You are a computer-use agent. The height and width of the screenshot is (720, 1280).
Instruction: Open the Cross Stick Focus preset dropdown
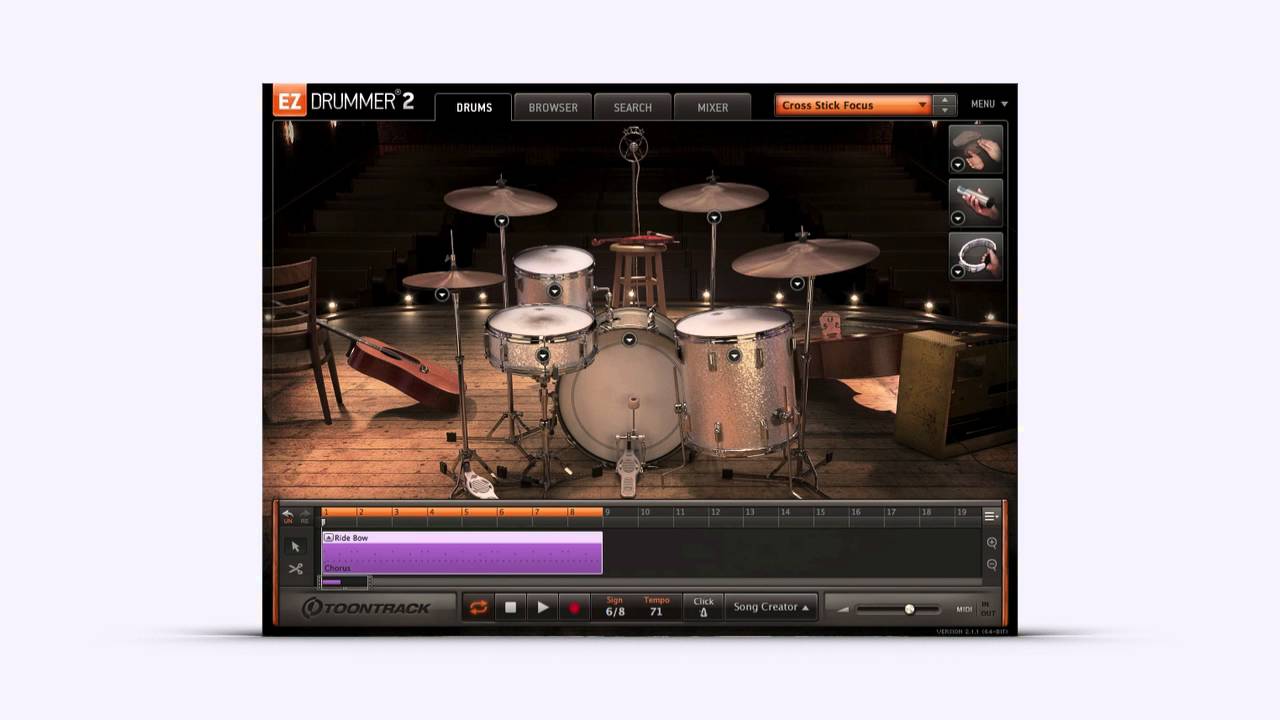[853, 105]
